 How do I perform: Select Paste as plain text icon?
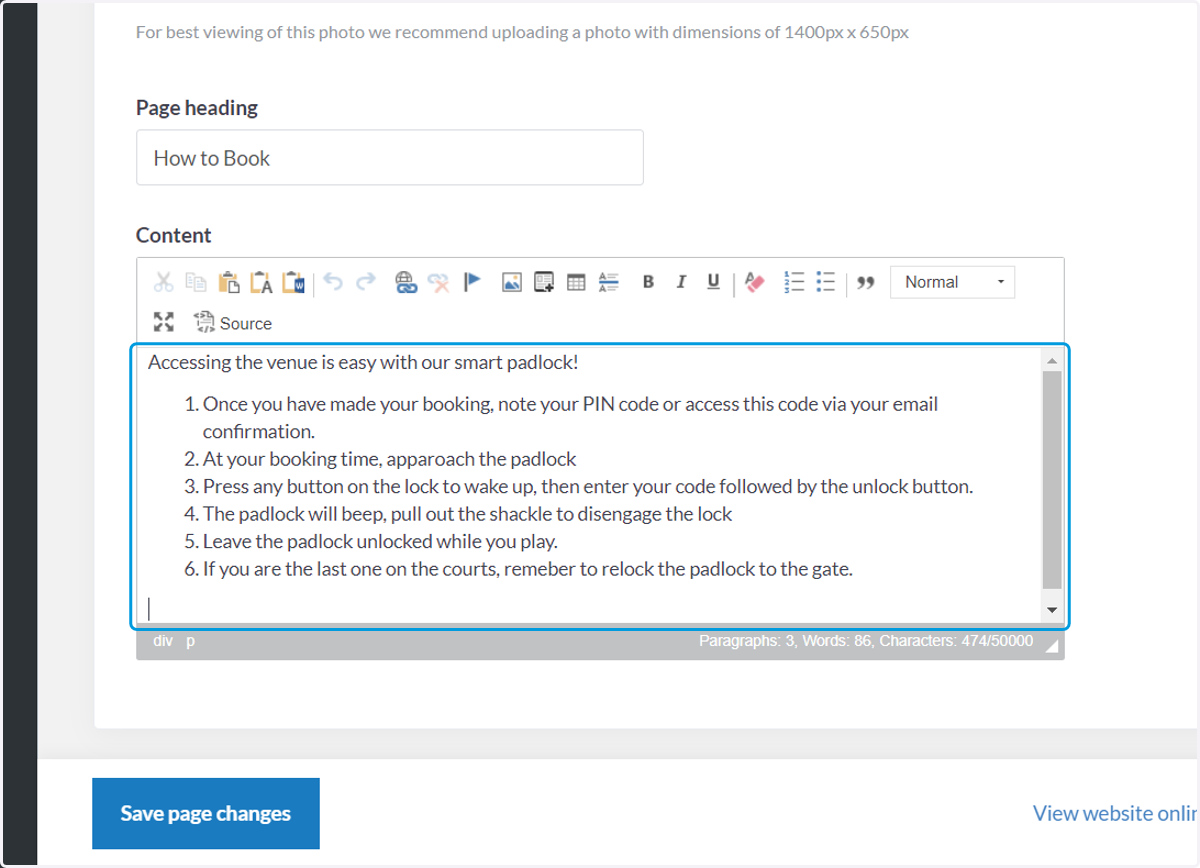coord(261,282)
